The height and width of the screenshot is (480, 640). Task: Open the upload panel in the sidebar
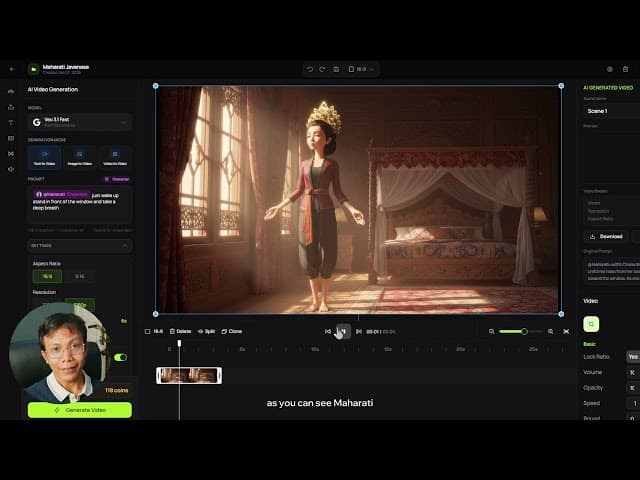(x=11, y=107)
